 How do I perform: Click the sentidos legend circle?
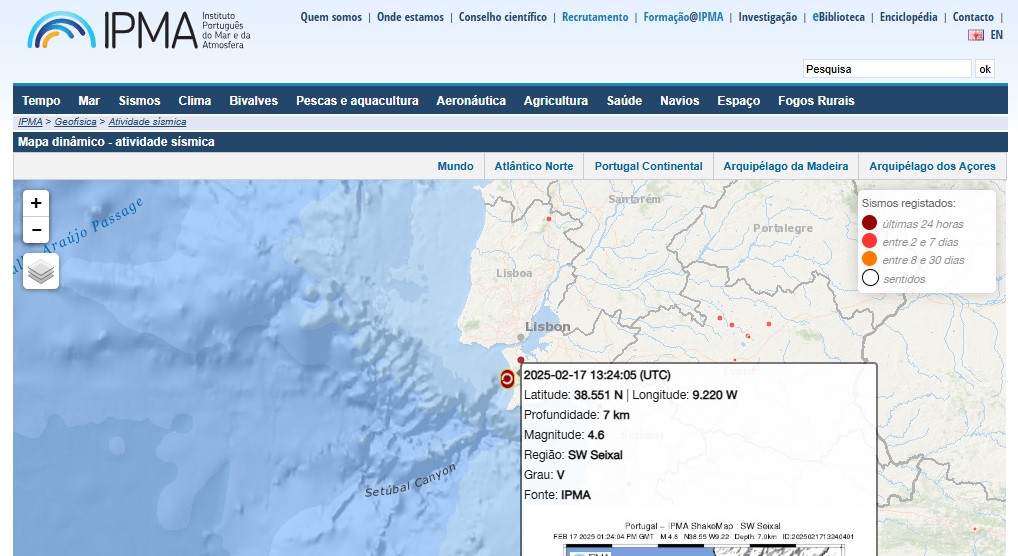pyautogui.click(x=870, y=278)
